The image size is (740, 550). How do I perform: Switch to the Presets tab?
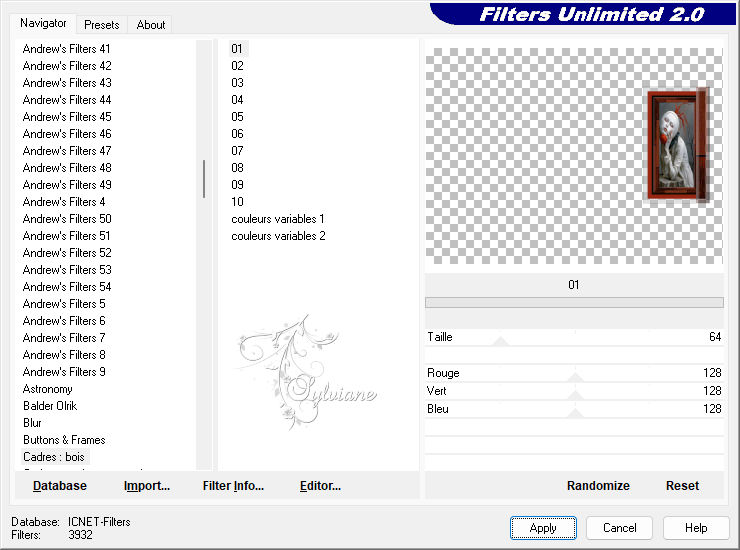[x=101, y=25]
